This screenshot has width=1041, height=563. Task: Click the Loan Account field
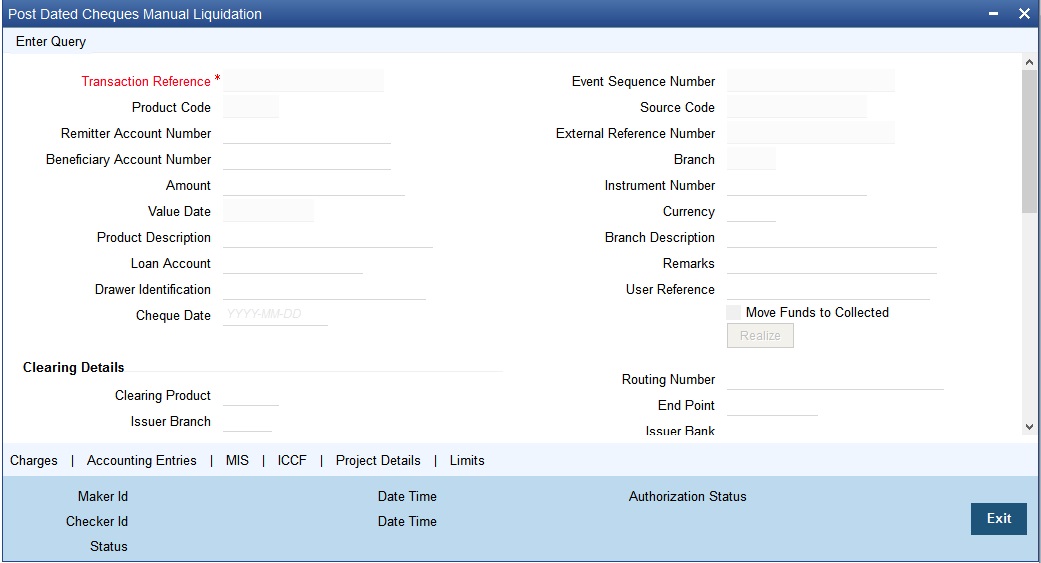[293, 263]
